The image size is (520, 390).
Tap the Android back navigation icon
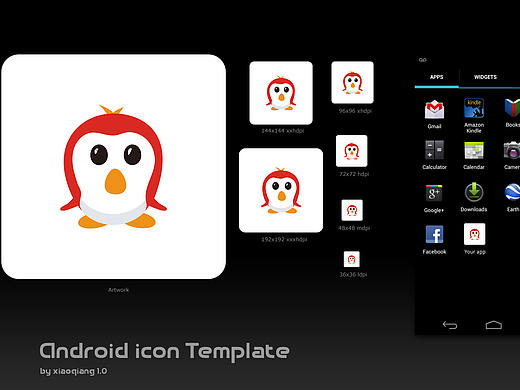450,325
